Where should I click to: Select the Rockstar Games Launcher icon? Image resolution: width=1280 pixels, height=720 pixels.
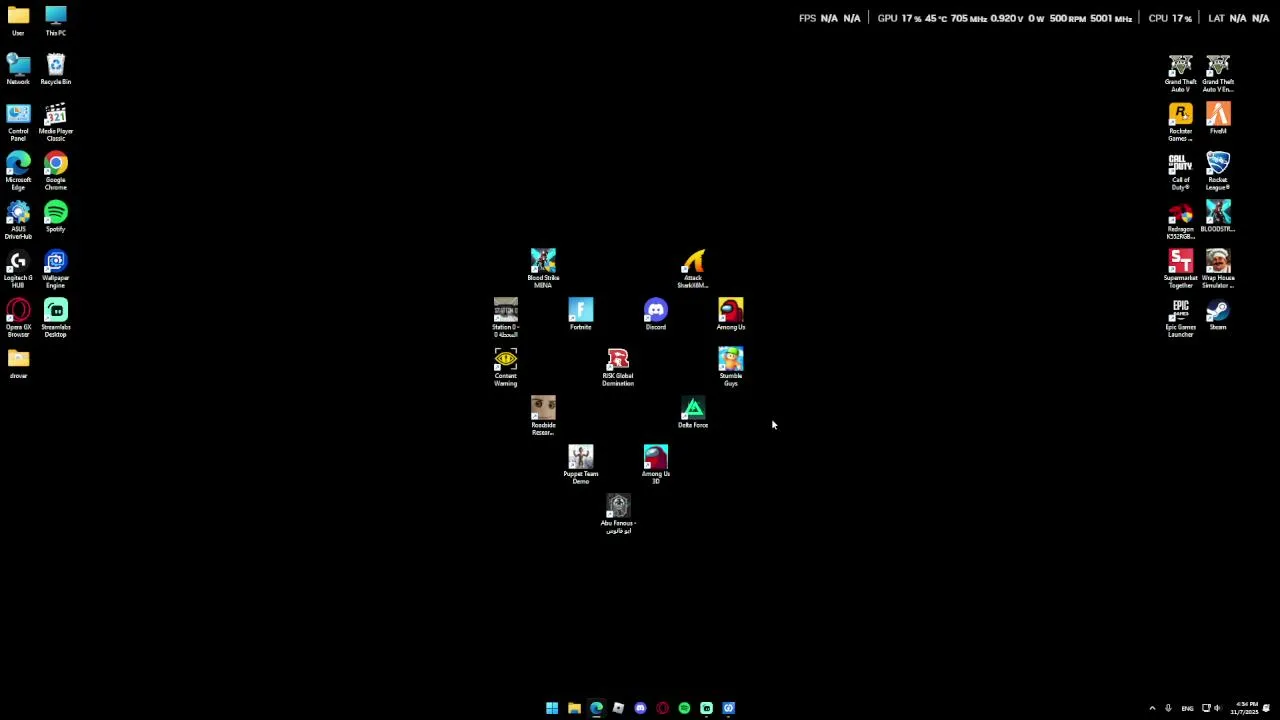tap(1181, 122)
